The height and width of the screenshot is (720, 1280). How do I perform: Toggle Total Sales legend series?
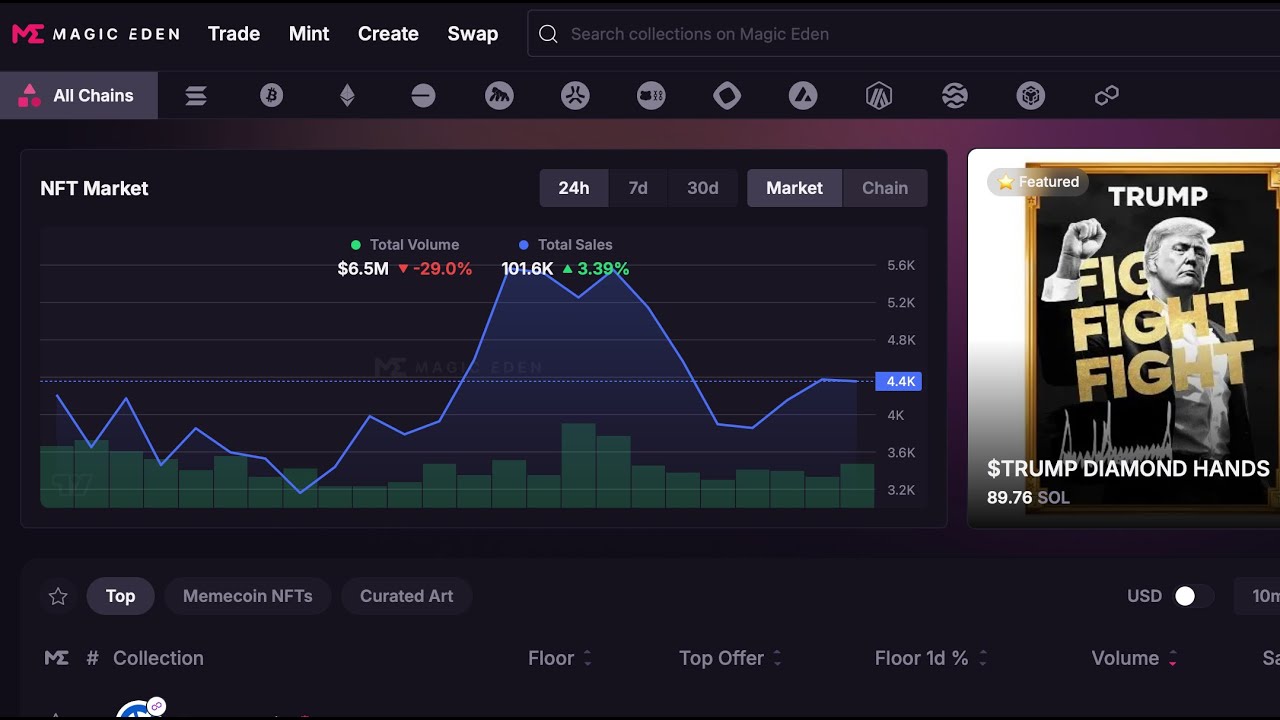(x=565, y=245)
